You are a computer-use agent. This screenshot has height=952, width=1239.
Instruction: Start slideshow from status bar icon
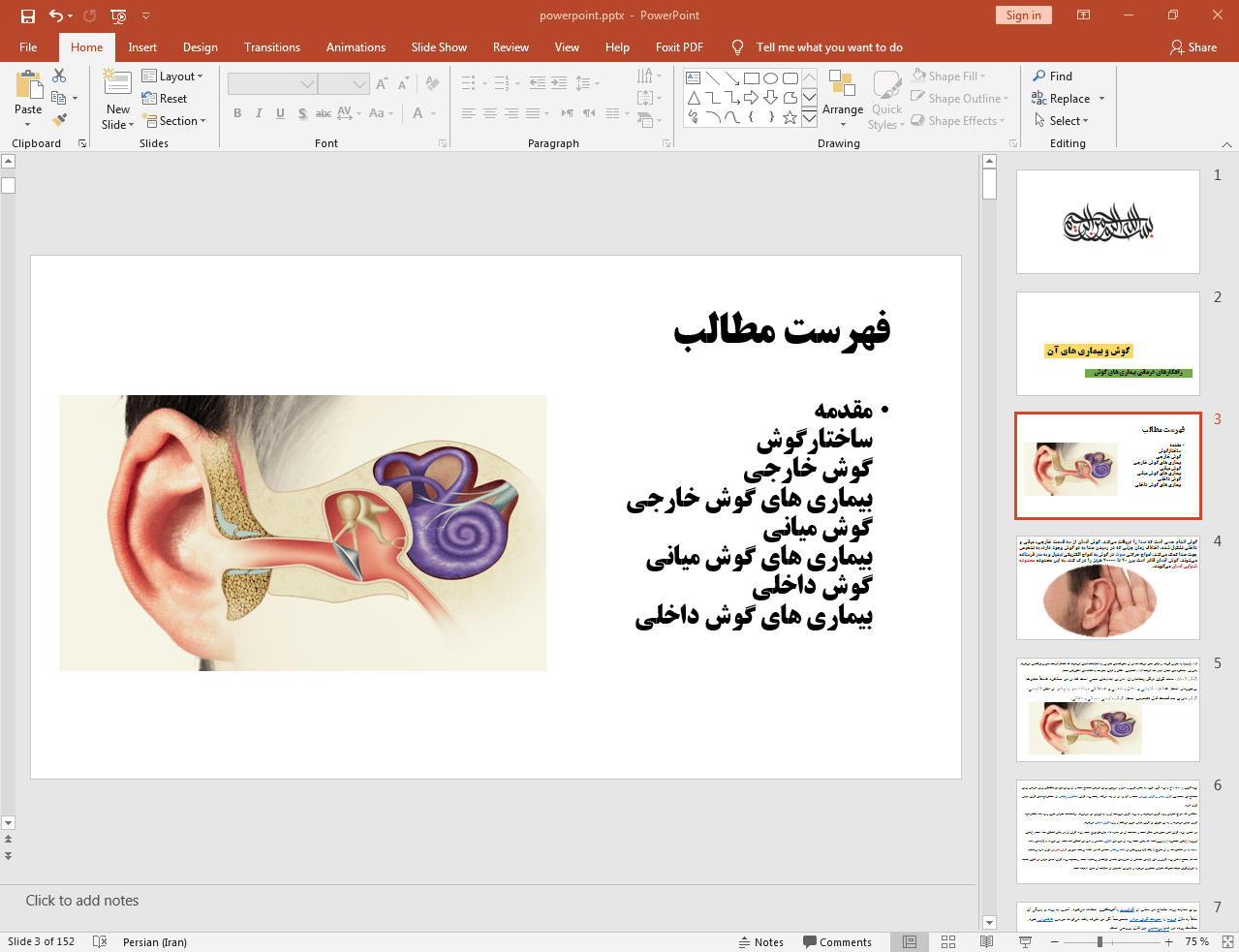coord(1025,941)
